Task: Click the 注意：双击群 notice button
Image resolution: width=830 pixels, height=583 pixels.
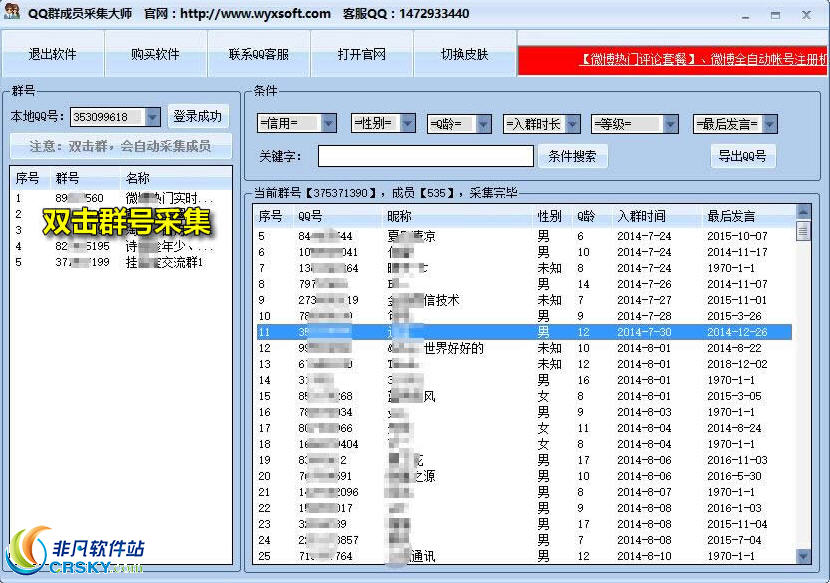Action: pyautogui.click(x=121, y=146)
